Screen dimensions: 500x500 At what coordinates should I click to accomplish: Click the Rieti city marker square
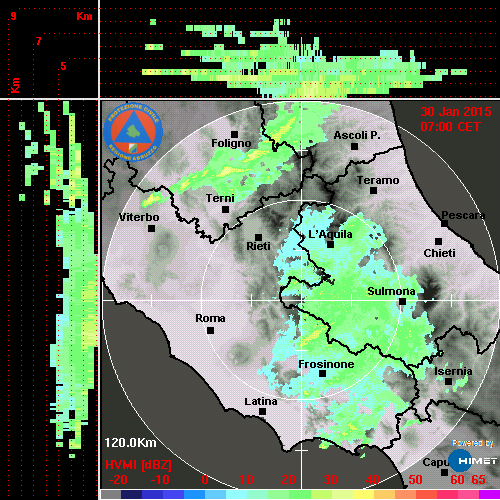pos(258,237)
